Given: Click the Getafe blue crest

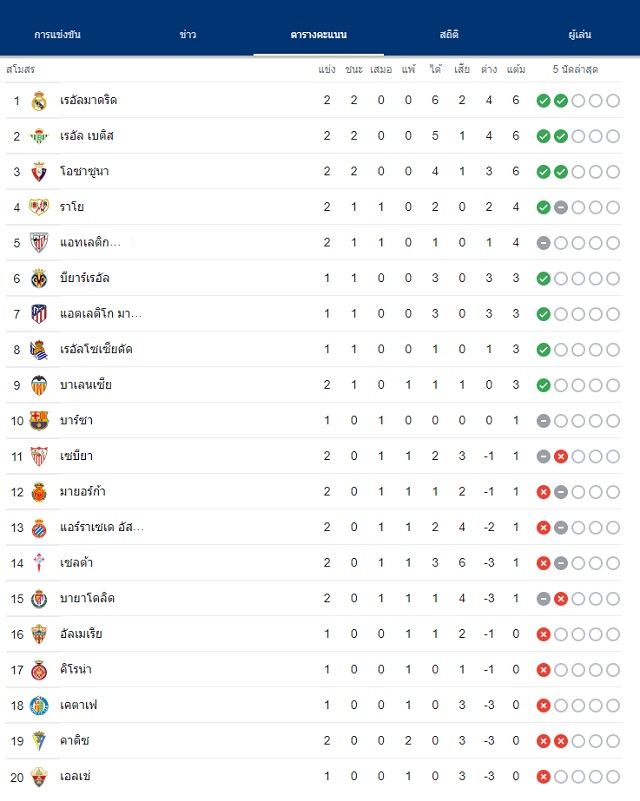Looking at the screenshot, I should [39, 705].
